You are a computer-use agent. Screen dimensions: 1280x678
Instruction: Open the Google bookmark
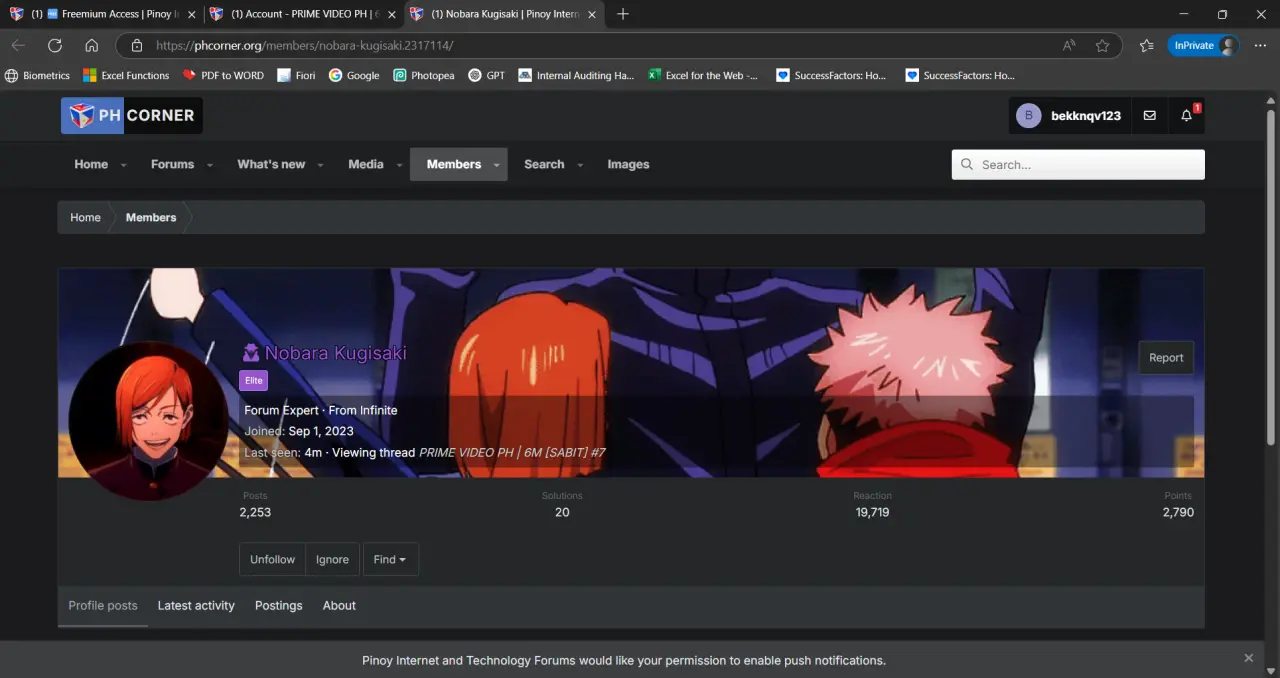[x=354, y=75]
